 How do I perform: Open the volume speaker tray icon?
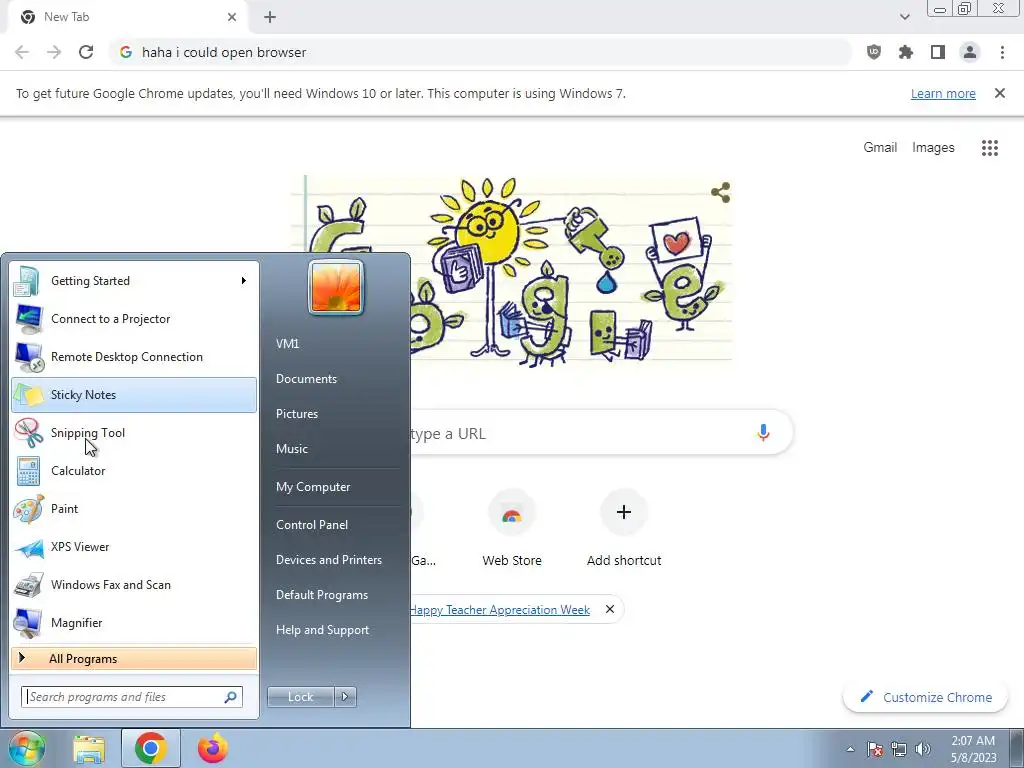coord(923,749)
